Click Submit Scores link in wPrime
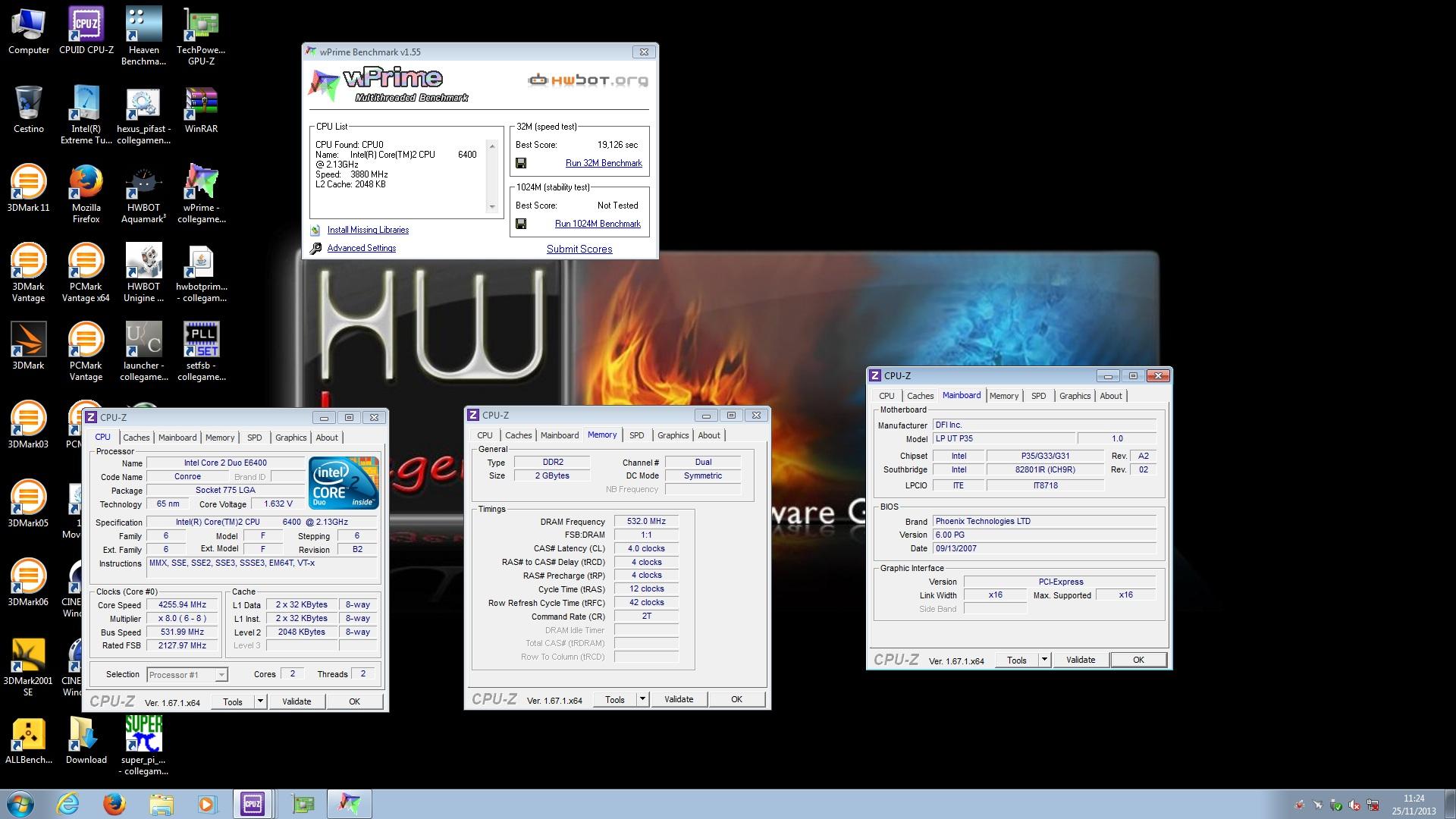 tap(579, 249)
